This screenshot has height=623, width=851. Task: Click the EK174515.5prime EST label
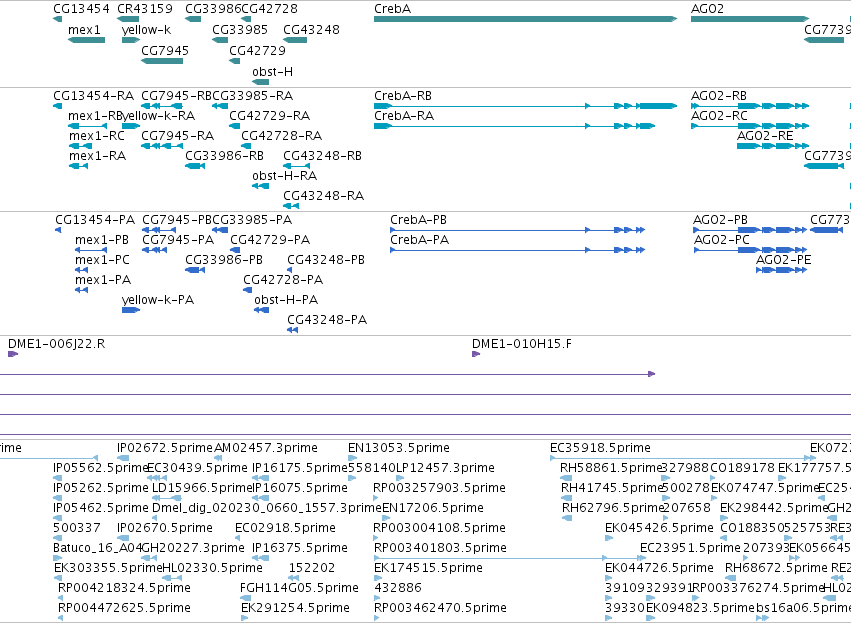[428, 568]
